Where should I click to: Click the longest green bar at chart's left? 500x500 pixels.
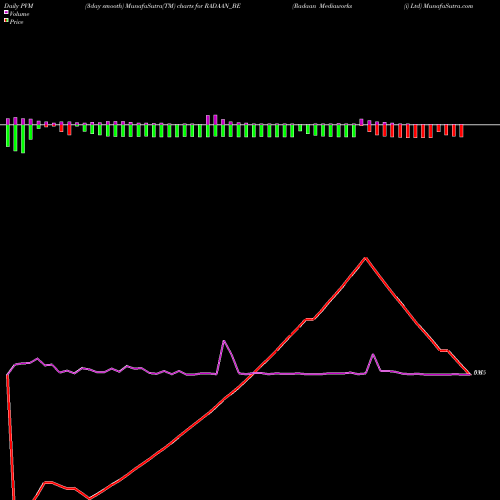point(23,139)
